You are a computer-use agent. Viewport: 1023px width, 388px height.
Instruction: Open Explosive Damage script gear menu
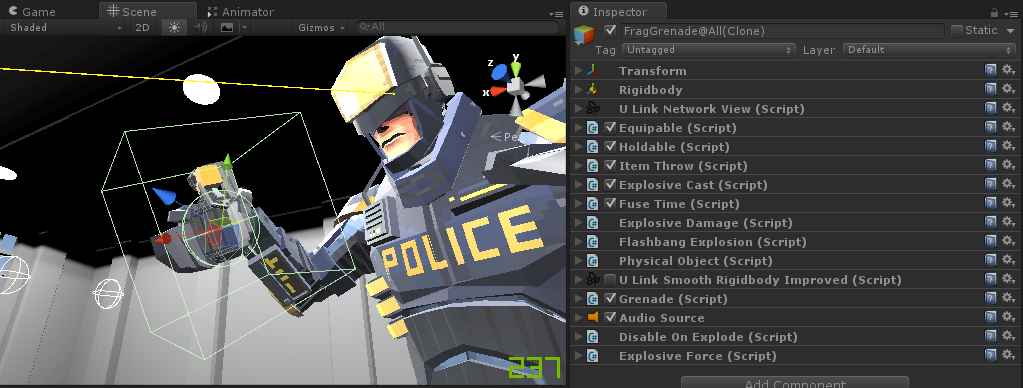[1009, 222]
